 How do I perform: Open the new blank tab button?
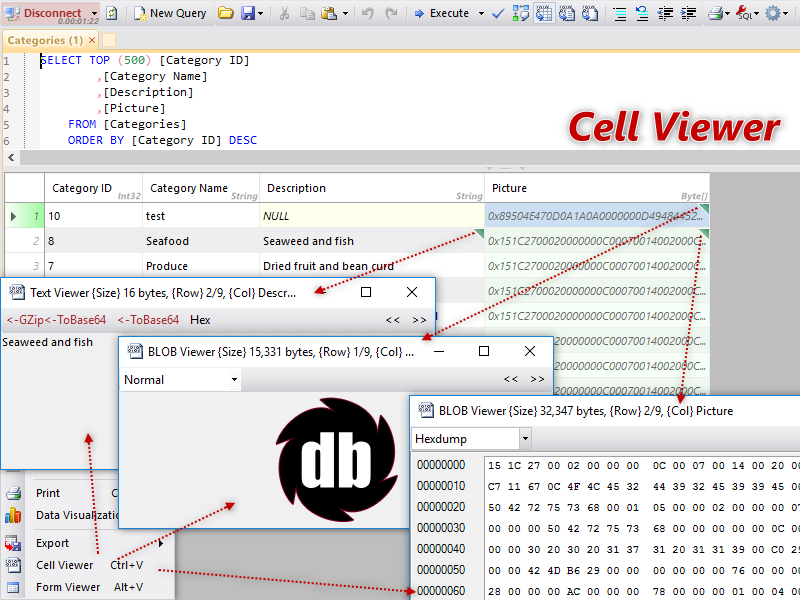(x=109, y=40)
